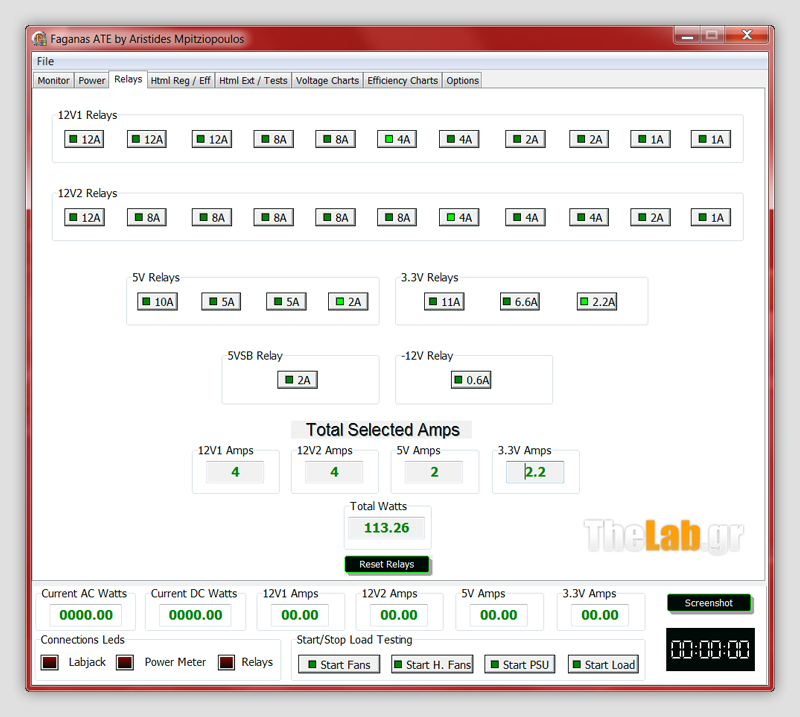
Task: Select the Relays tab
Action: coord(128,79)
